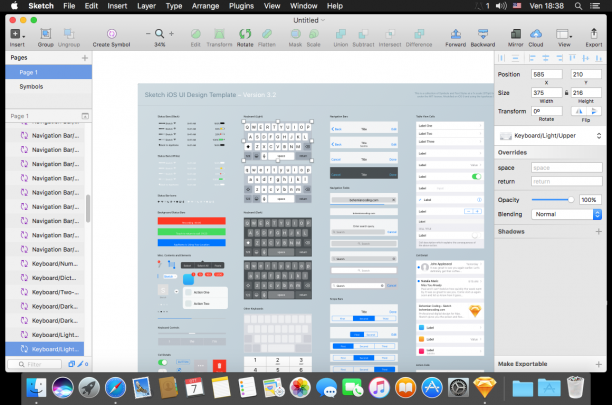Click the layer Filter search field

34,364
